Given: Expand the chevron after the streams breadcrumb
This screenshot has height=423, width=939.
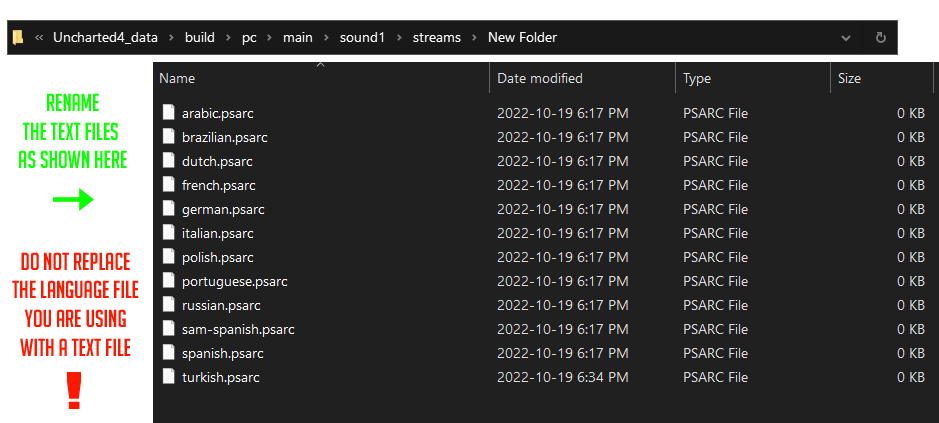Looking at the screenshot, I should pyautogui.click(x=474, y=37).
